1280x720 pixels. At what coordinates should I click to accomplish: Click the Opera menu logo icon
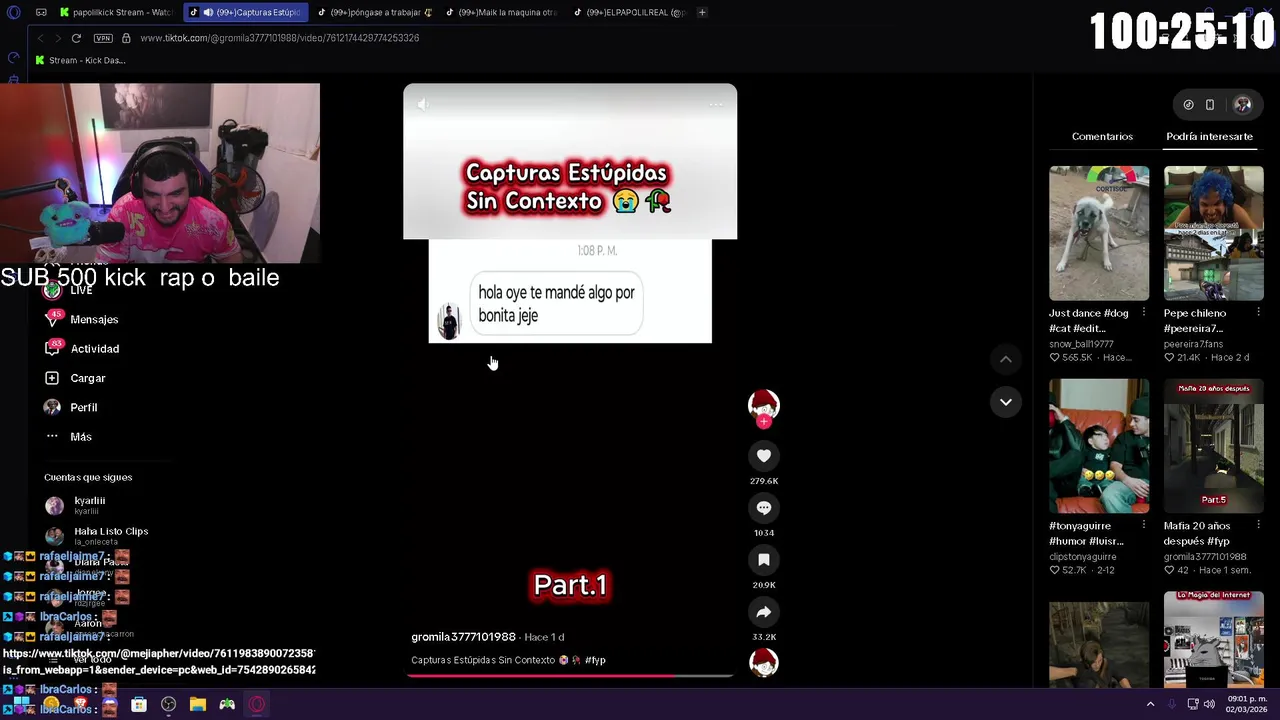[x=13, y=12]
